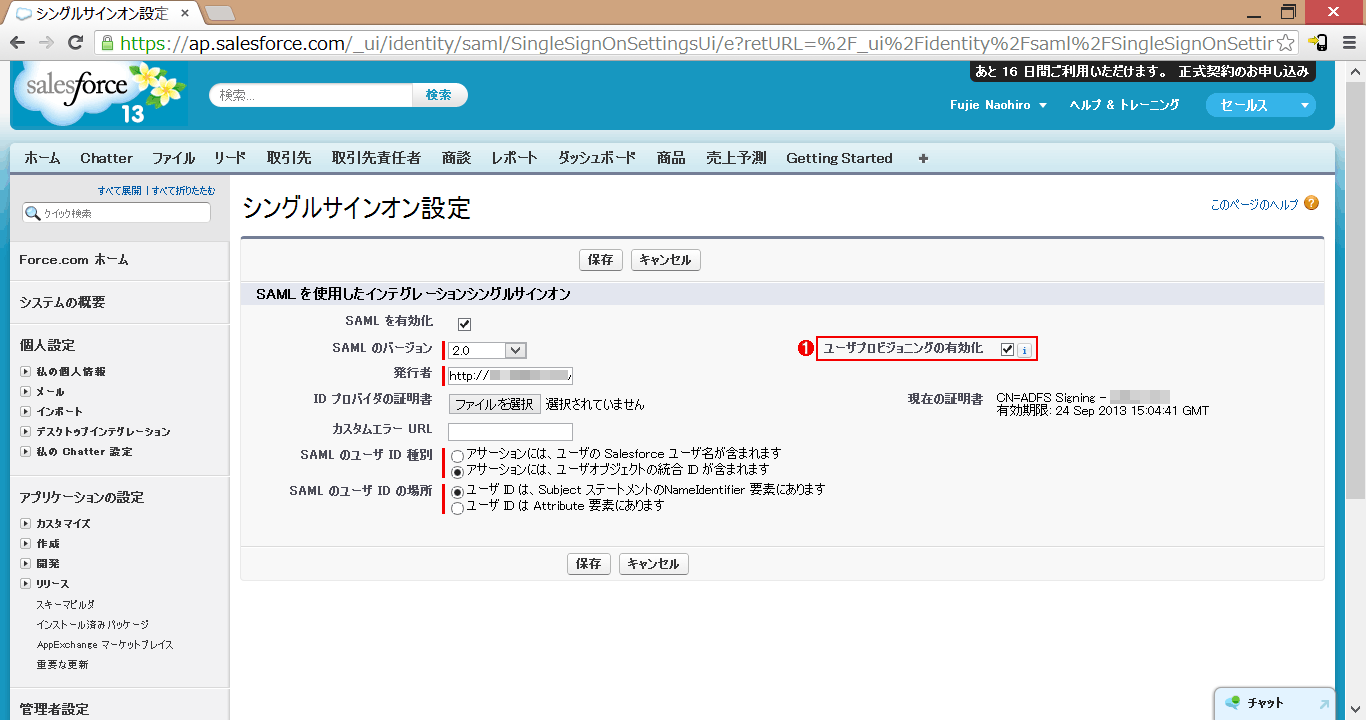This screenshot has width=1366, height=720.
Task: Open help via the orange question icon
Action: pyautogui.click(x=1311, y=203)
